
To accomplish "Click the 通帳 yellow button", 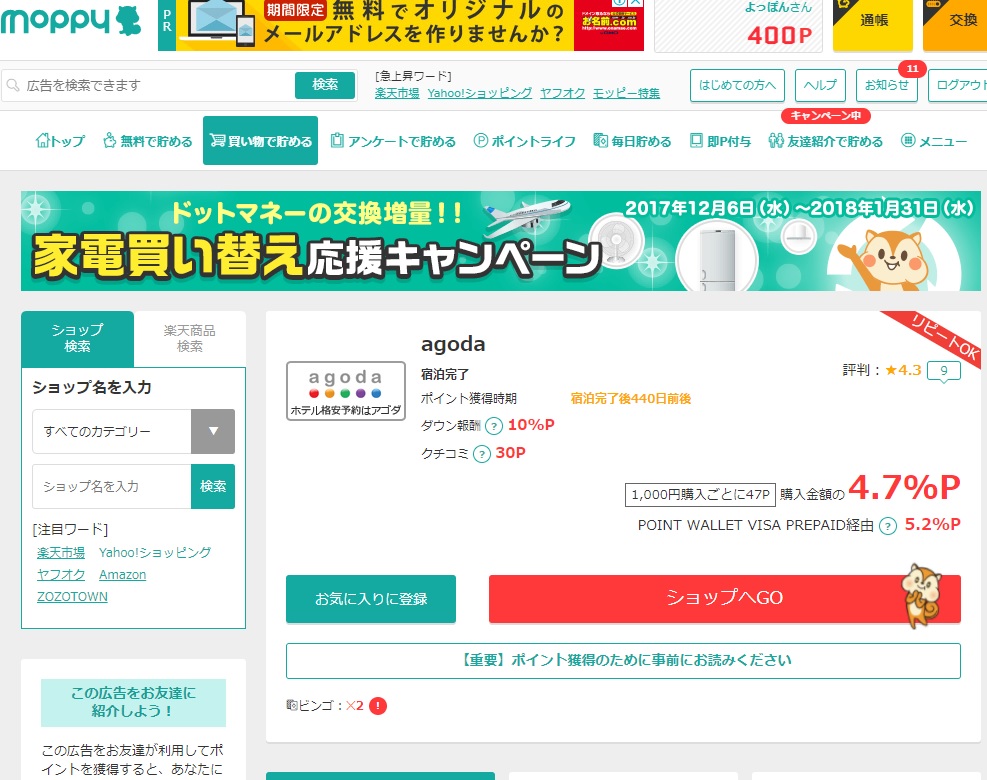I will (x=872, y=24).
